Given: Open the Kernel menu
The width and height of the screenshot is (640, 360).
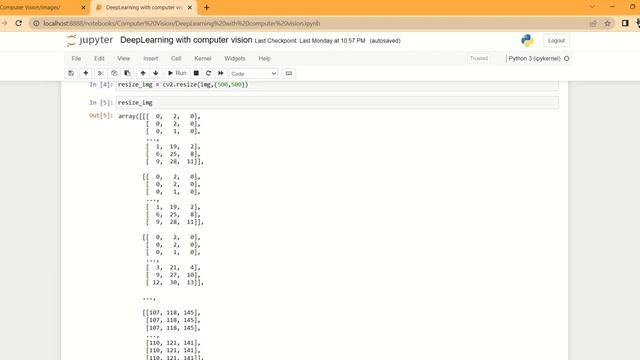Looking at the screenshot, I should coord(203,58).
